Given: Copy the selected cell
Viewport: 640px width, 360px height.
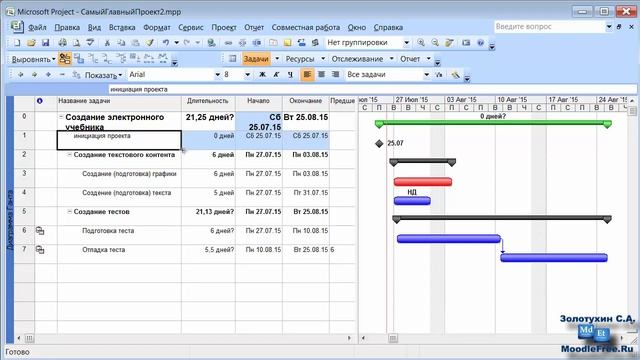Looking at the screenshot, I should 121,42.
